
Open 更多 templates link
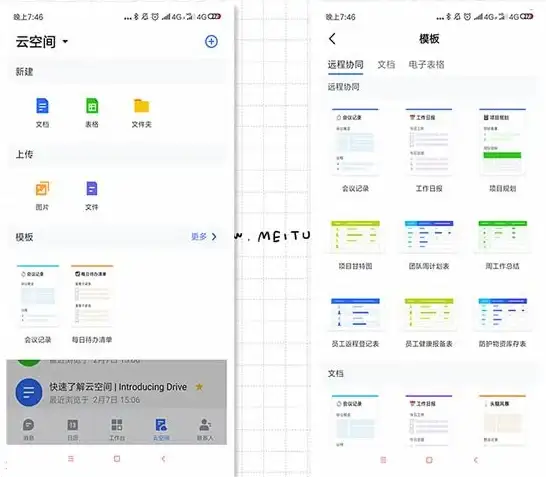click(x=199, y=237)
